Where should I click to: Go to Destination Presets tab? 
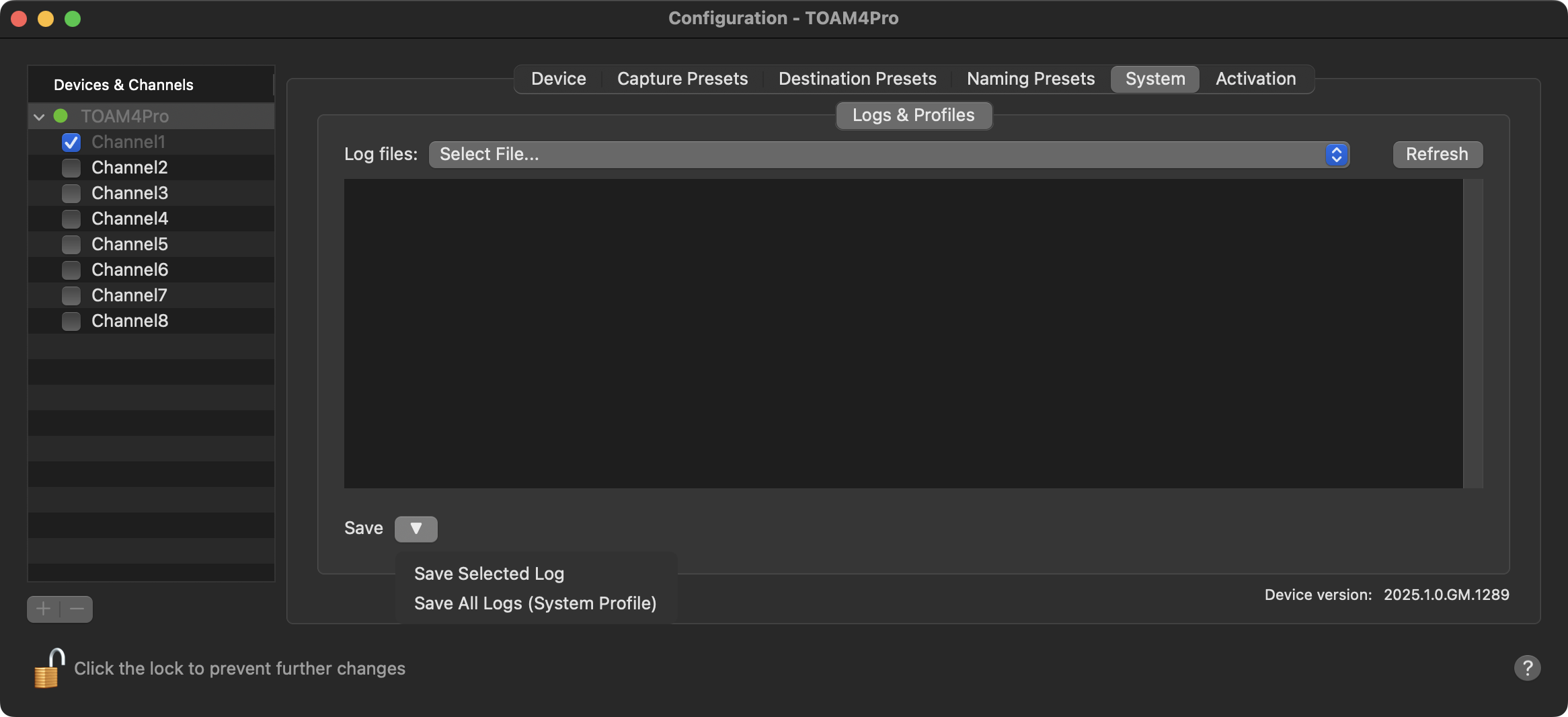[x=857, y=79]
